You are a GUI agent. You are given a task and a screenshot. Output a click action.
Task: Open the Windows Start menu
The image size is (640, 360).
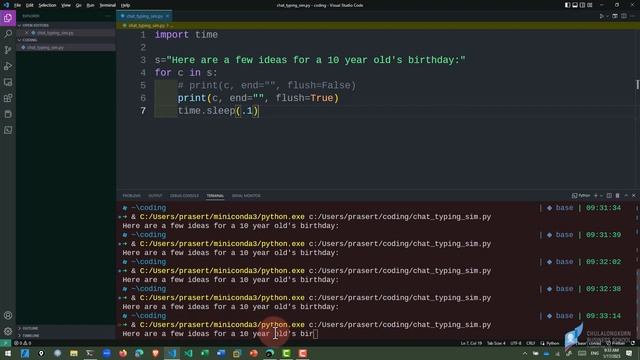(x=8, y=353)
